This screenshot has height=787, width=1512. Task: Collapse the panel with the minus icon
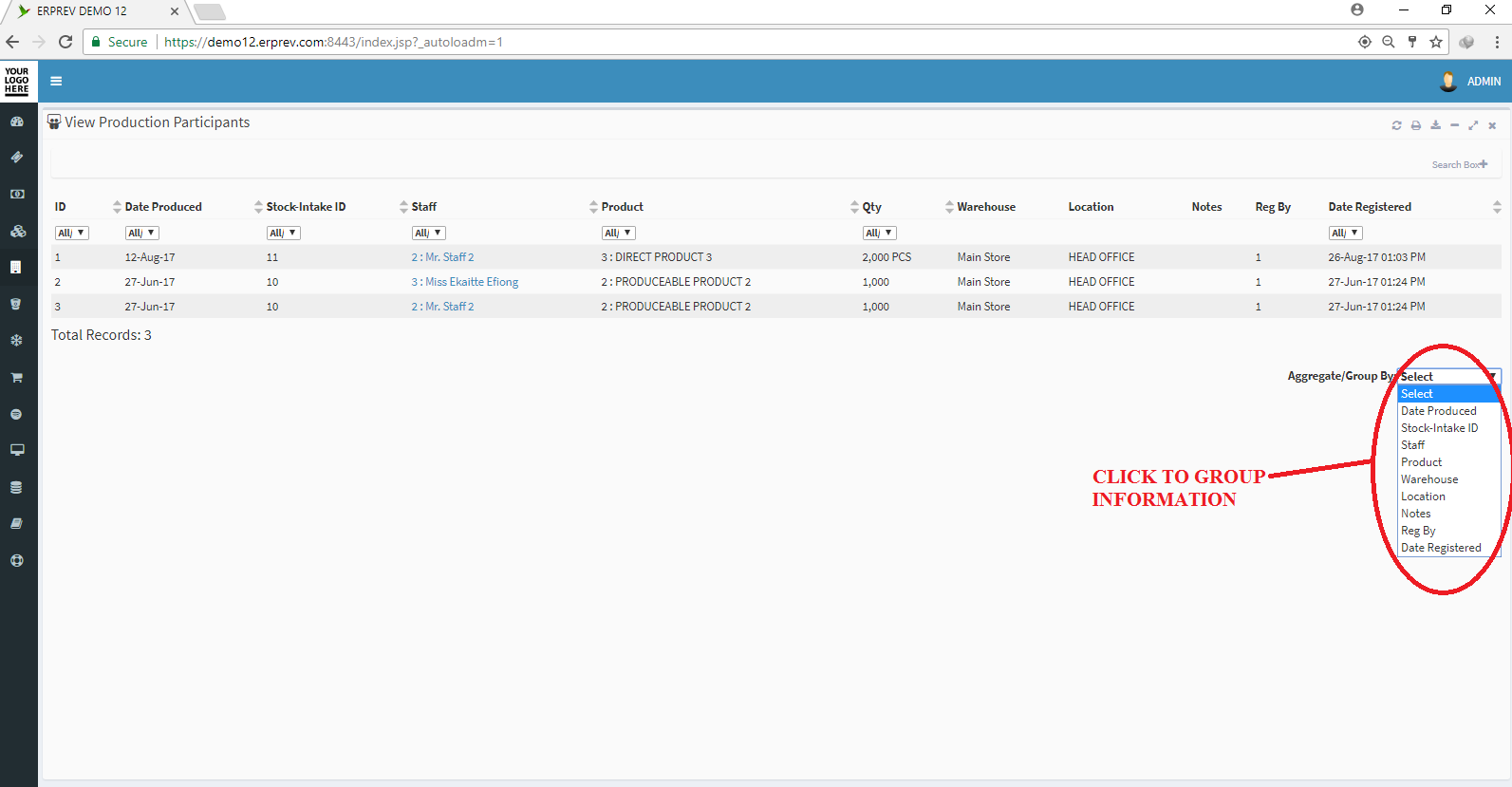coord(1454,125)
